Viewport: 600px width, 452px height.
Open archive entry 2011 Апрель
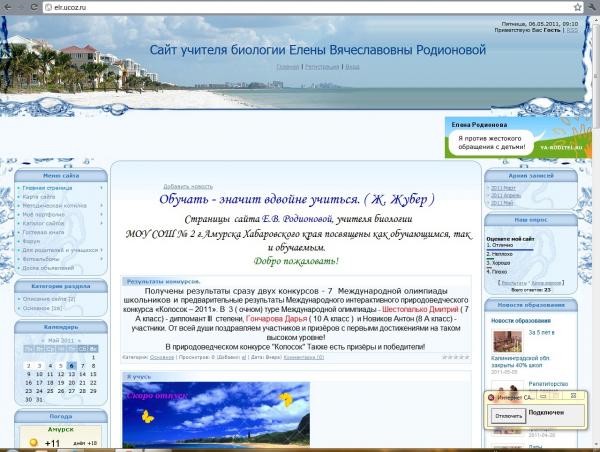505,195
